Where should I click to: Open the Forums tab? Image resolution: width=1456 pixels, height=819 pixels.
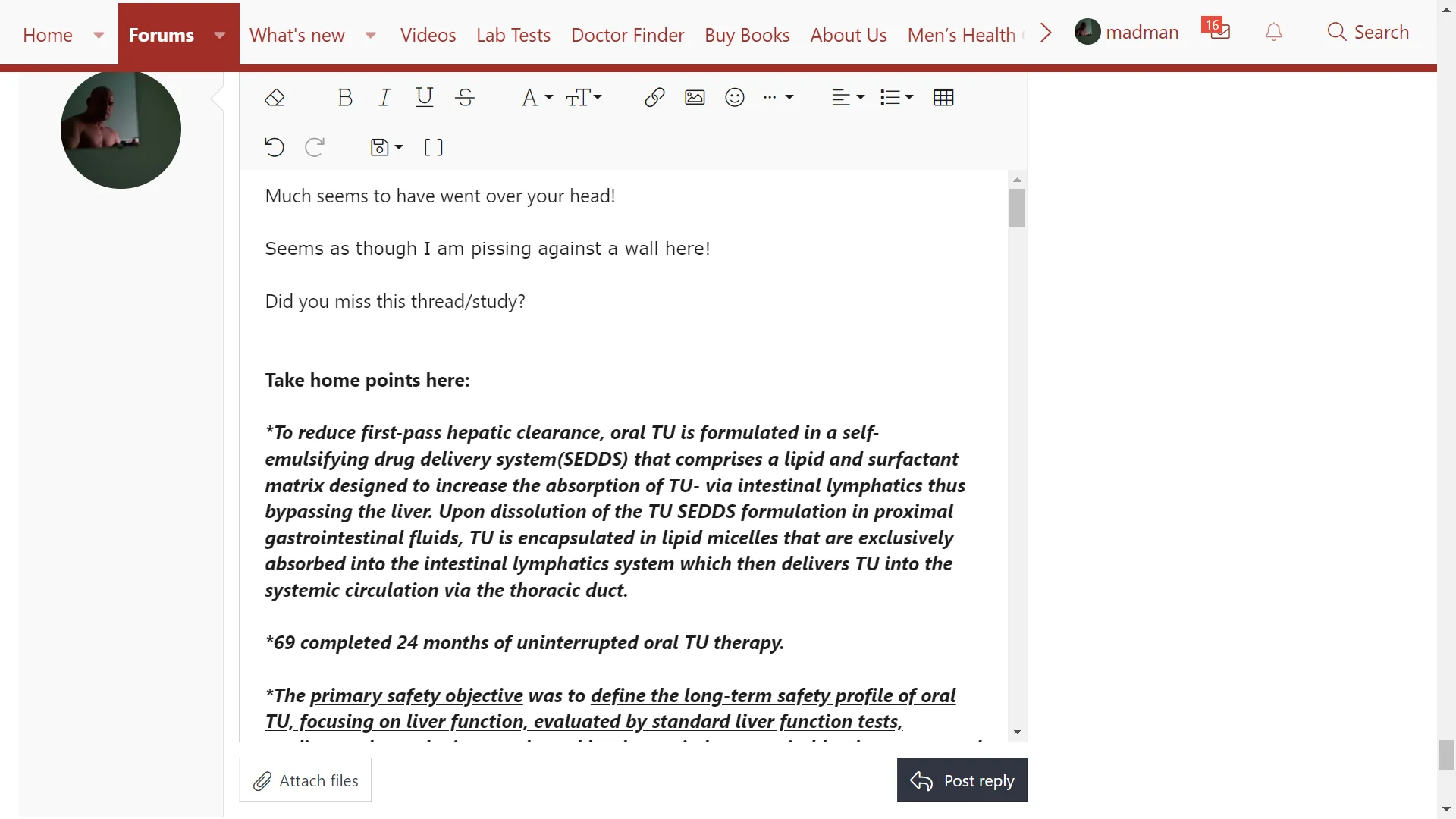(x=162, y=35)
